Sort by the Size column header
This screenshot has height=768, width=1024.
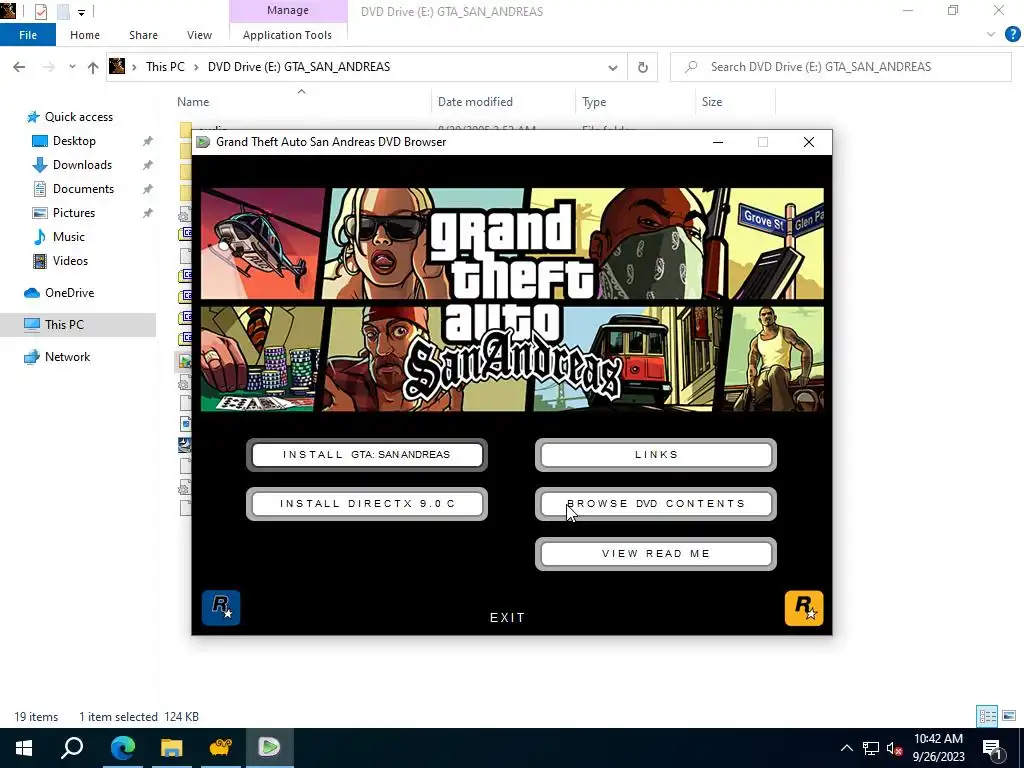[x=735, y=102]
